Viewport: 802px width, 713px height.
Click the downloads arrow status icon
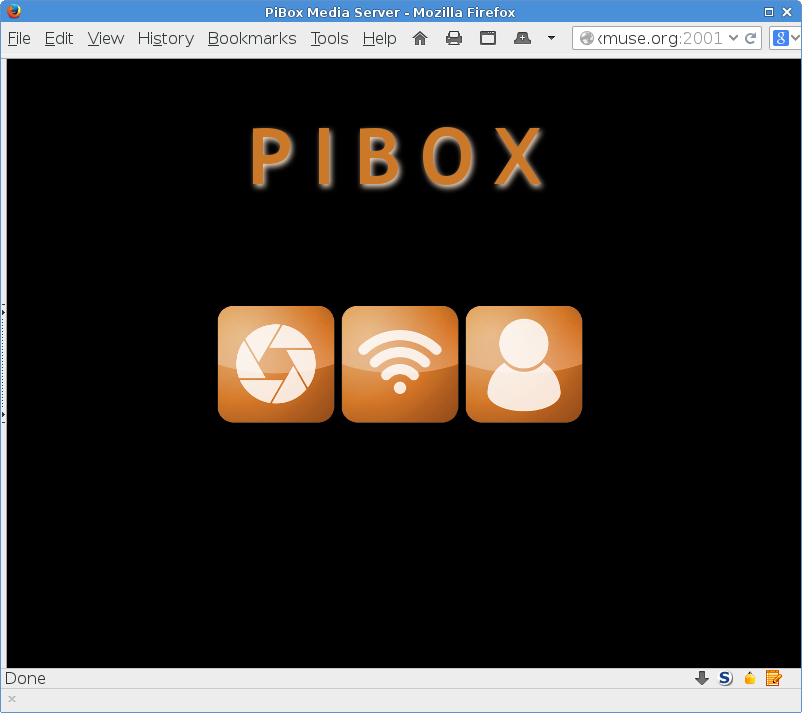702,678
